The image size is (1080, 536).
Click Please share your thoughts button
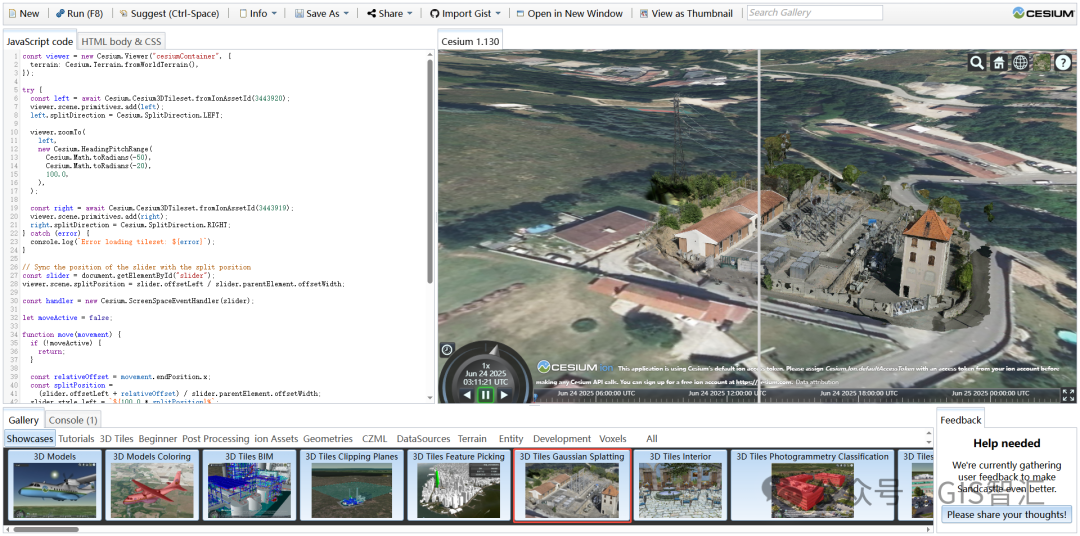click(1007, 514)
